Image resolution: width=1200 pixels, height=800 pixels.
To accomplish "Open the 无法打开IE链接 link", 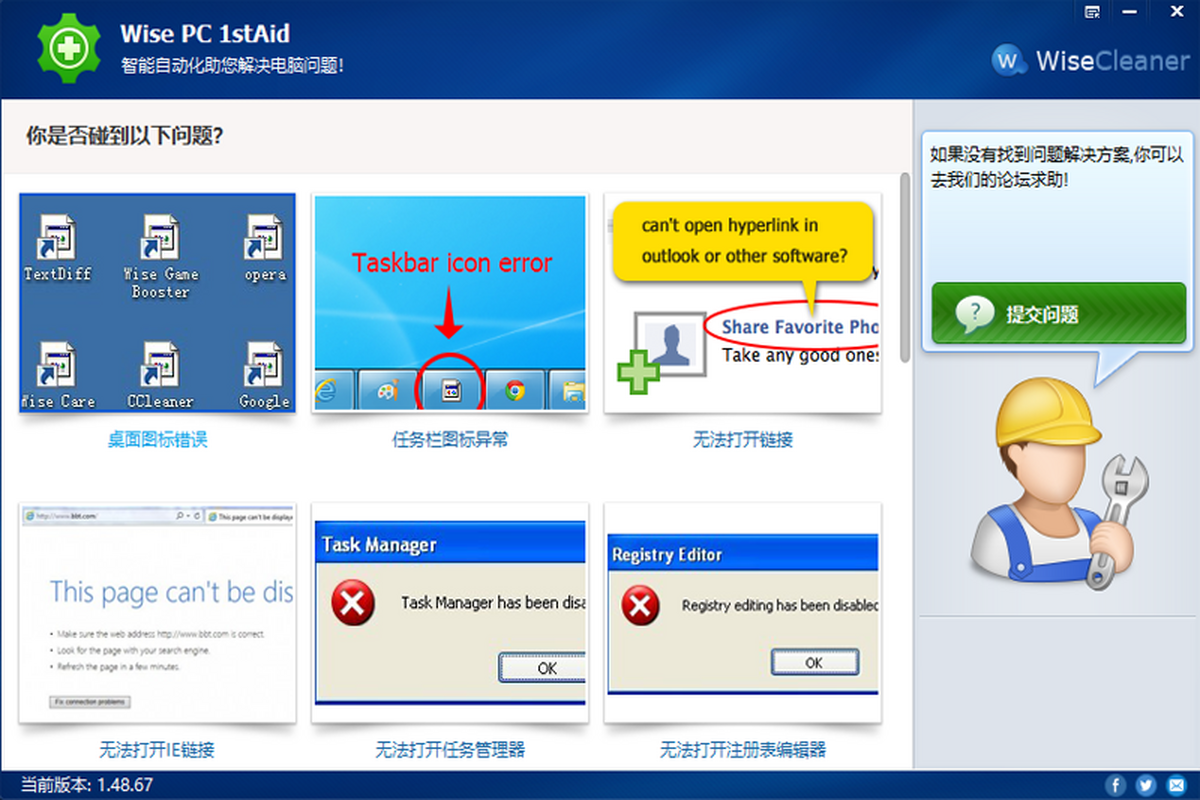I will coord(157,749).
